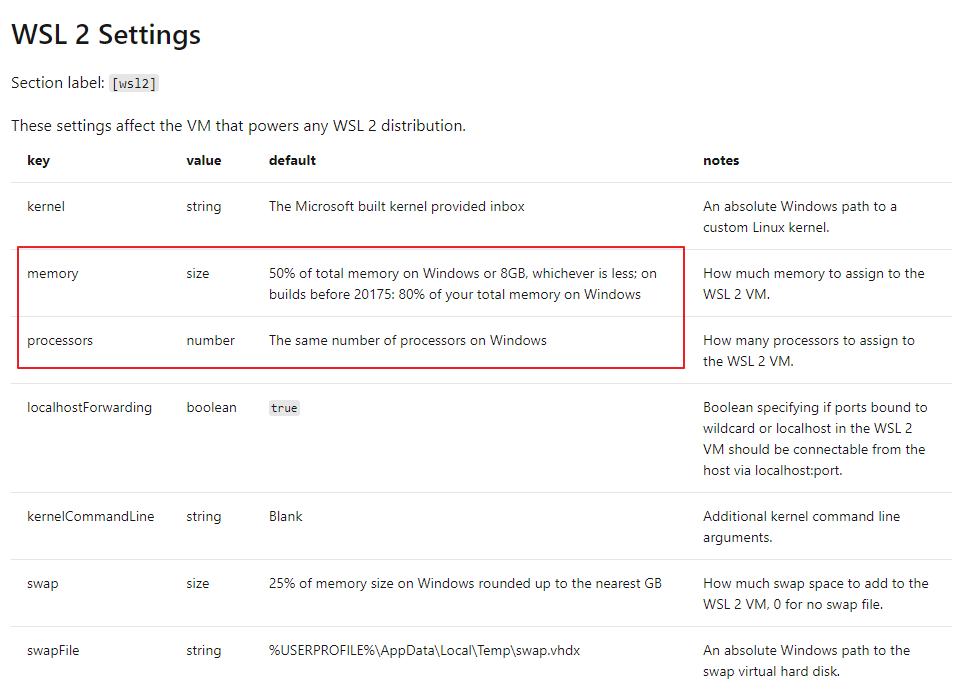Click the 'value' column header
This screenshot has height=696, width=954.
203,160
